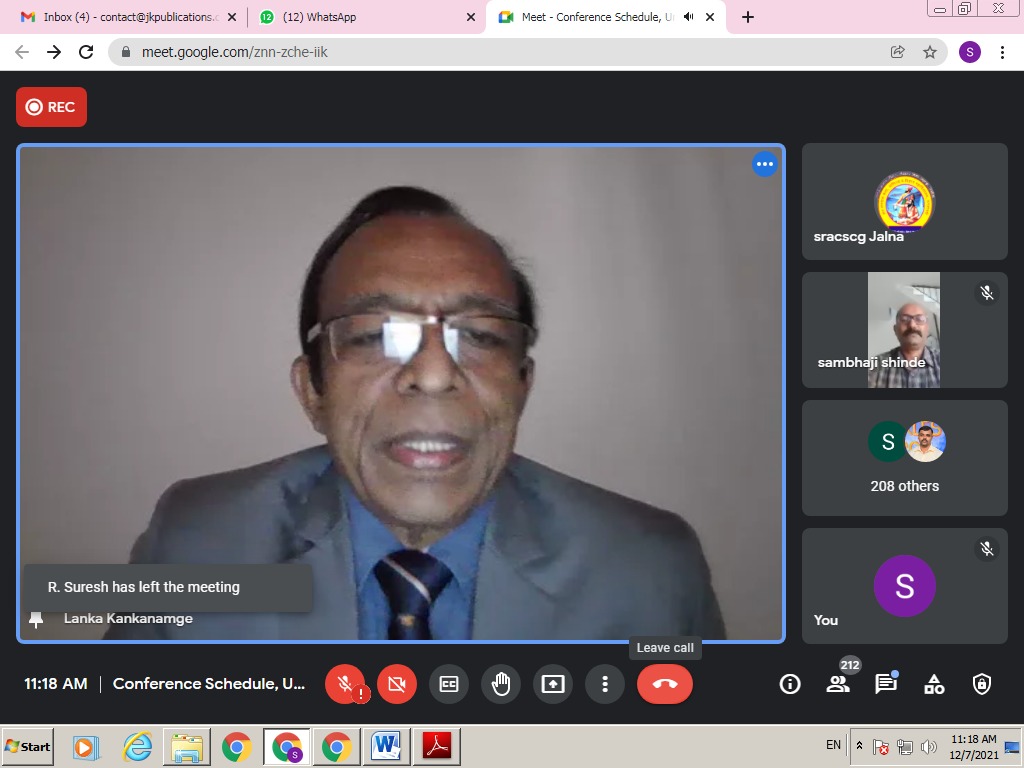Open the Activities panel icon

(934, 684)
